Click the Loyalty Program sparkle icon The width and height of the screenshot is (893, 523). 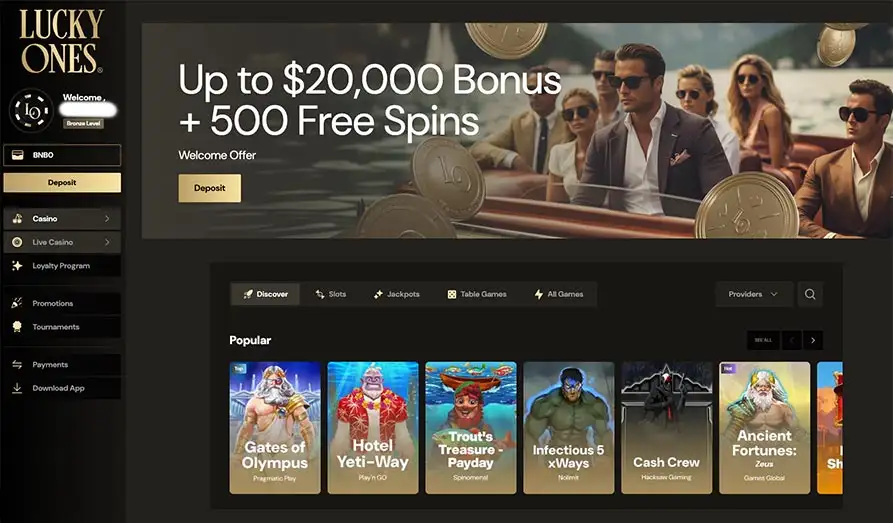[x=17, y=265]
